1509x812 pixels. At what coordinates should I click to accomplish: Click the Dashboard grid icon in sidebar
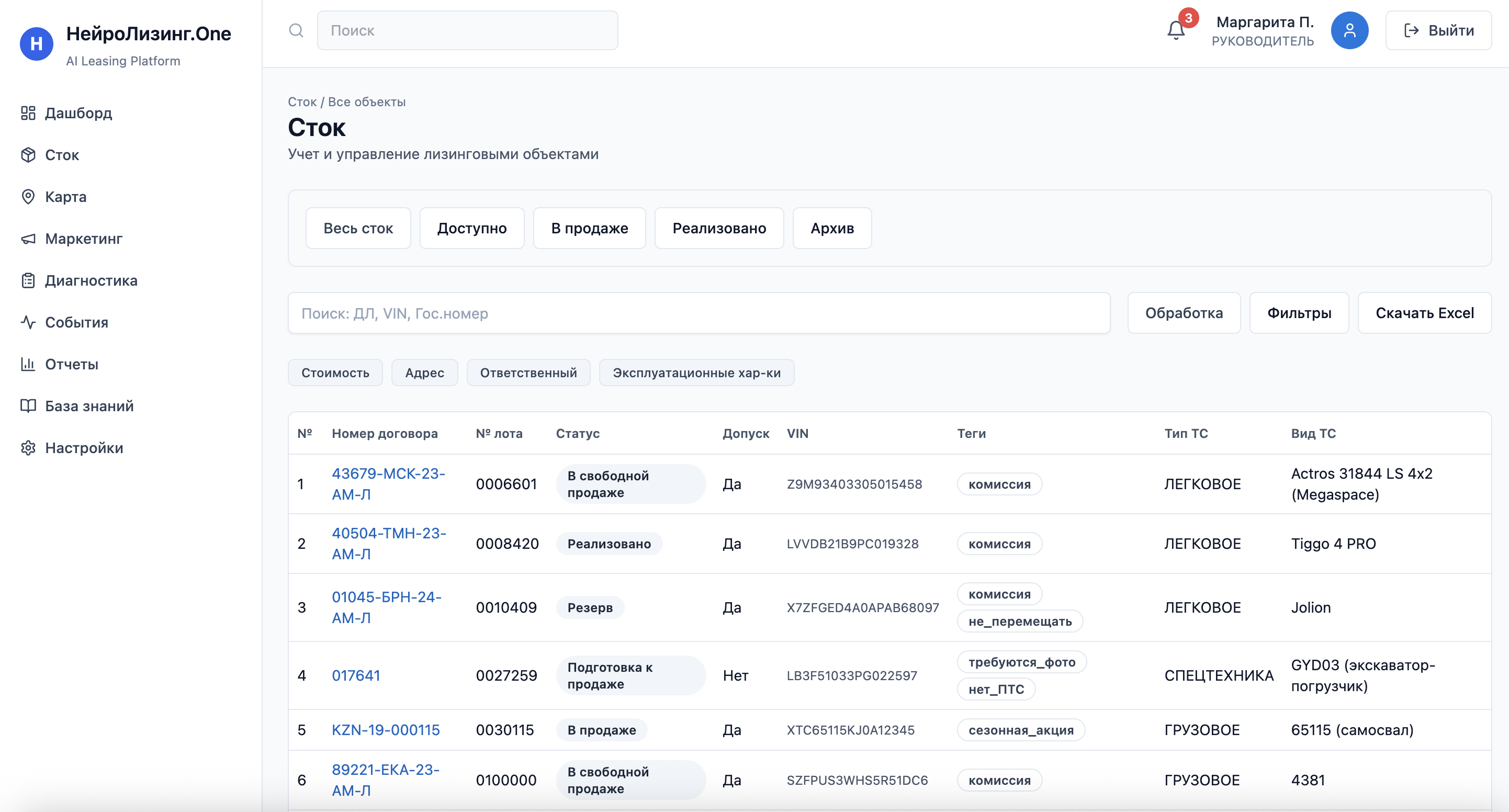[x=28, y=113]
